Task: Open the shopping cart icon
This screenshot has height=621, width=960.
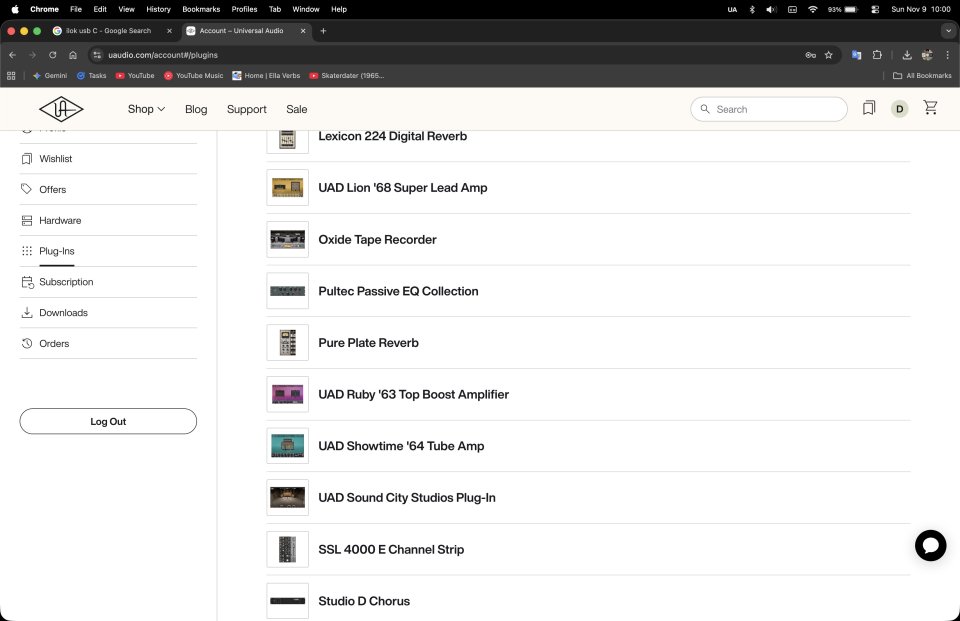Action: pos(930,108)
